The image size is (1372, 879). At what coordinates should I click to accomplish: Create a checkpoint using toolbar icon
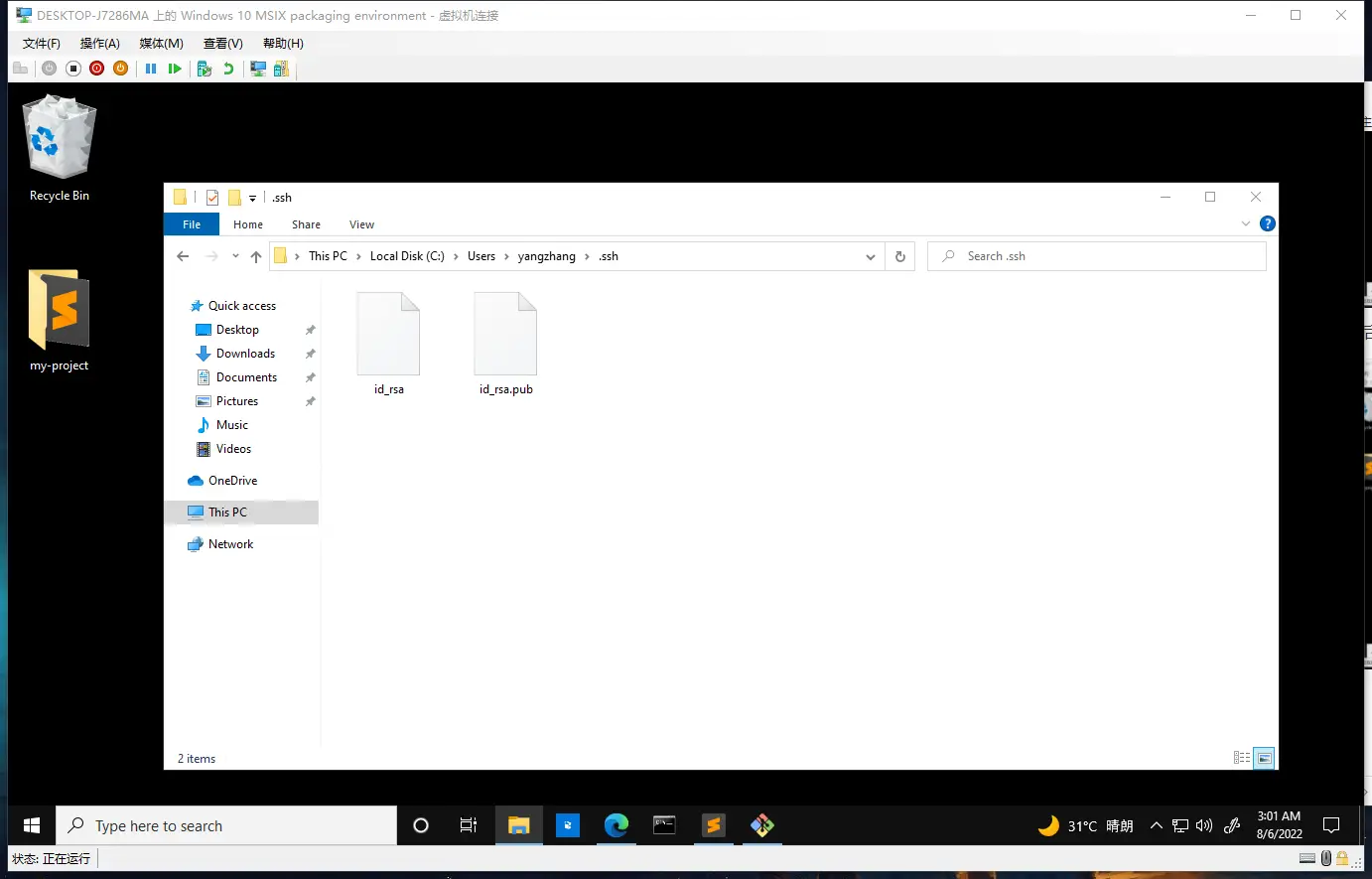tap(205, 69)
